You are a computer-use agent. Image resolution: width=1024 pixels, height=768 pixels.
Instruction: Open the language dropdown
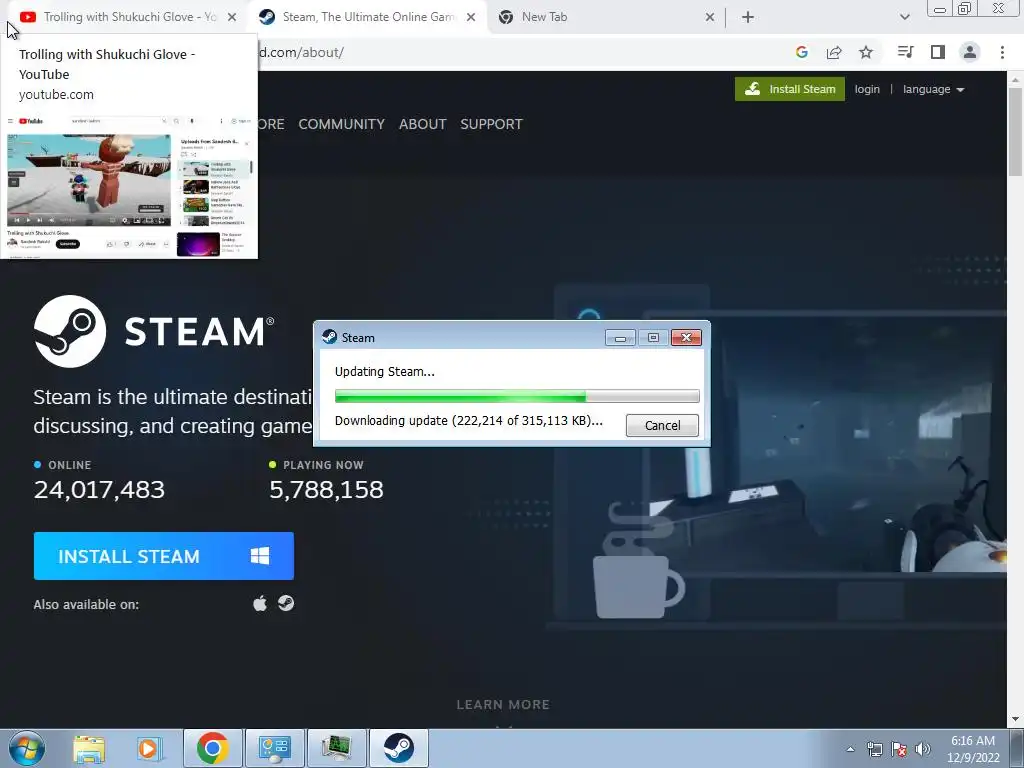(x=933, y=89)
